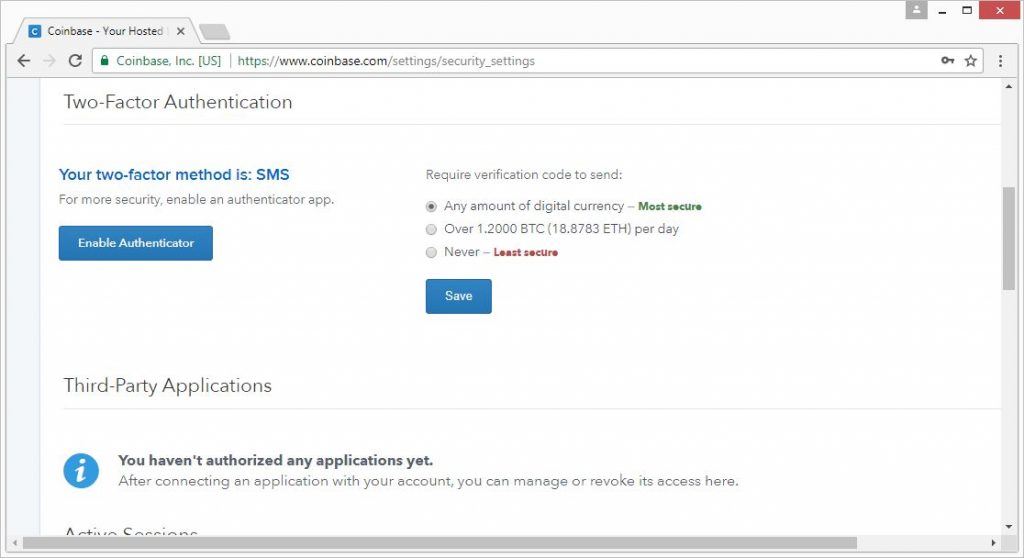Click 'Require verification code to send:' text
This screenshot has height=558, width=1024.
524,174
